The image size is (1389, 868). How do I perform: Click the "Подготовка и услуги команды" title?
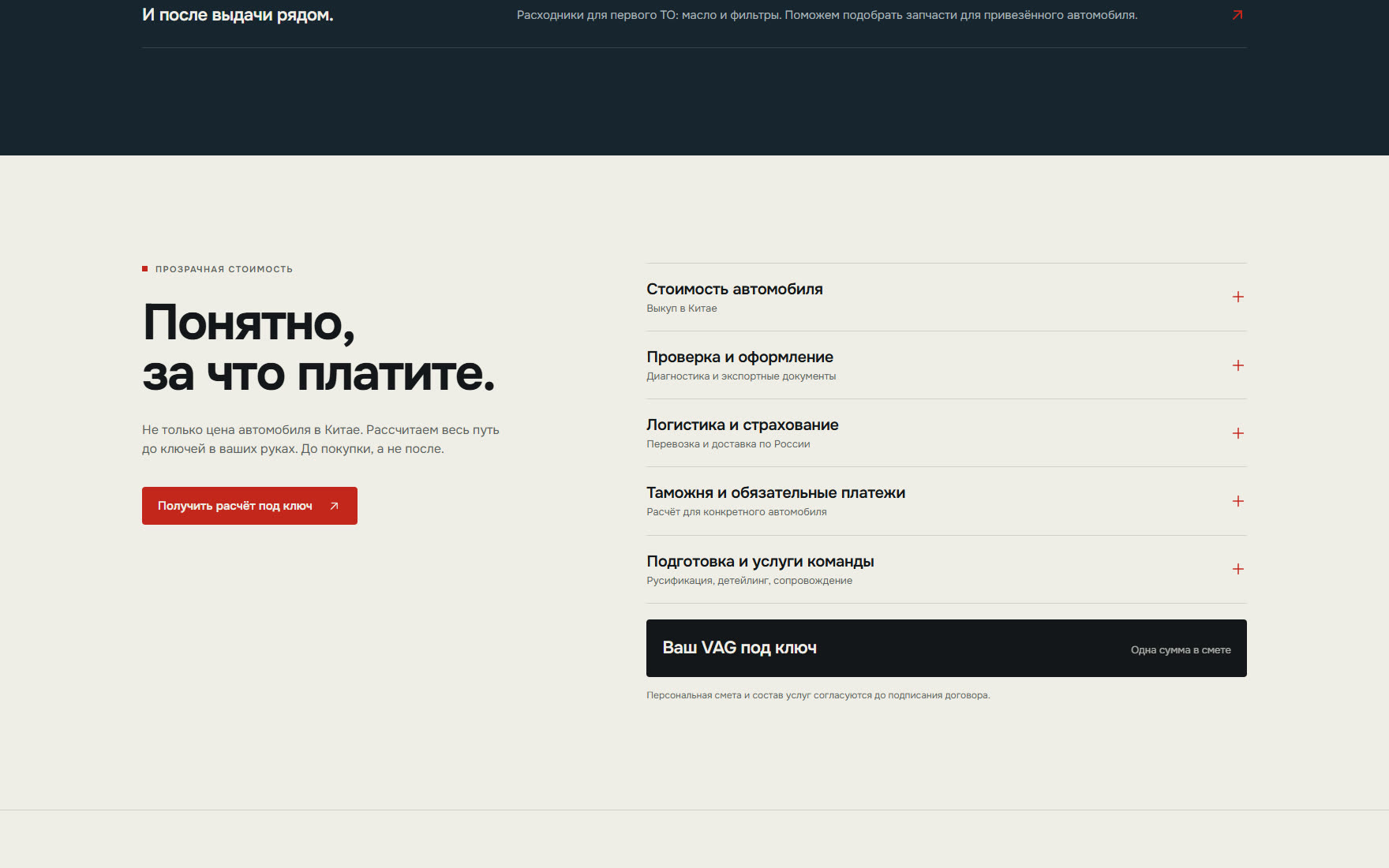coord(760,561)
